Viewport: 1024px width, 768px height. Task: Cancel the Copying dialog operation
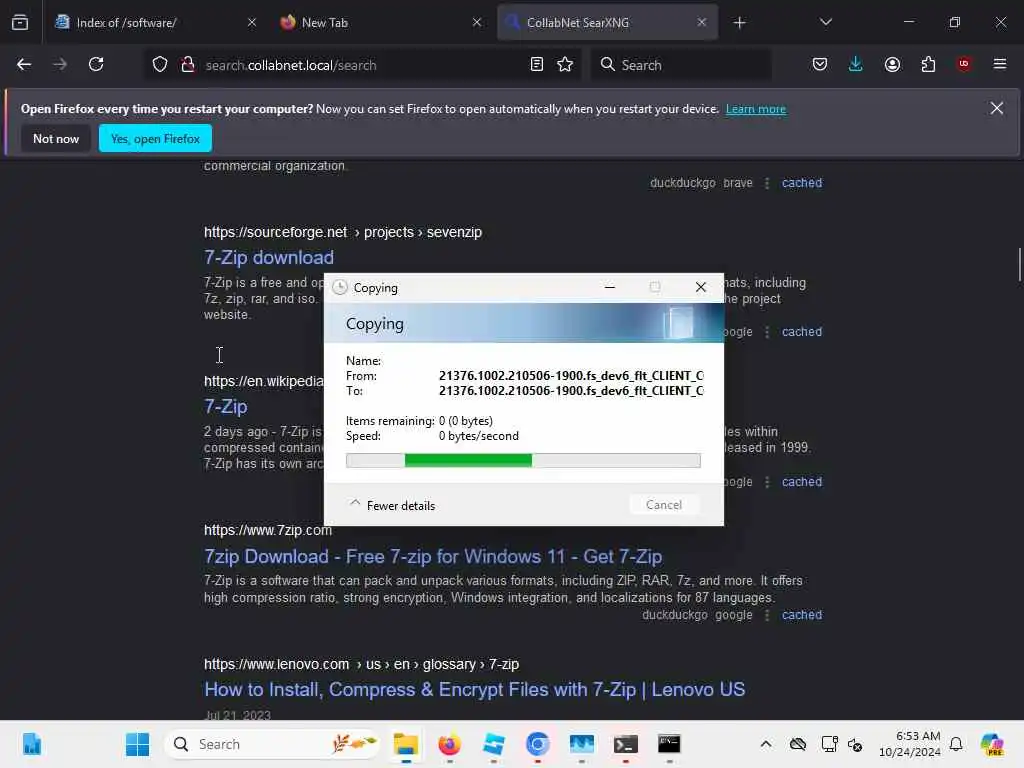coord(664,505)
